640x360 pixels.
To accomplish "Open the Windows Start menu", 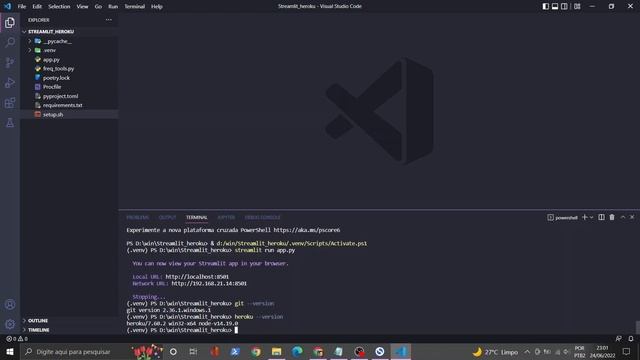I will pyautogui.click(x=10, y=351).
